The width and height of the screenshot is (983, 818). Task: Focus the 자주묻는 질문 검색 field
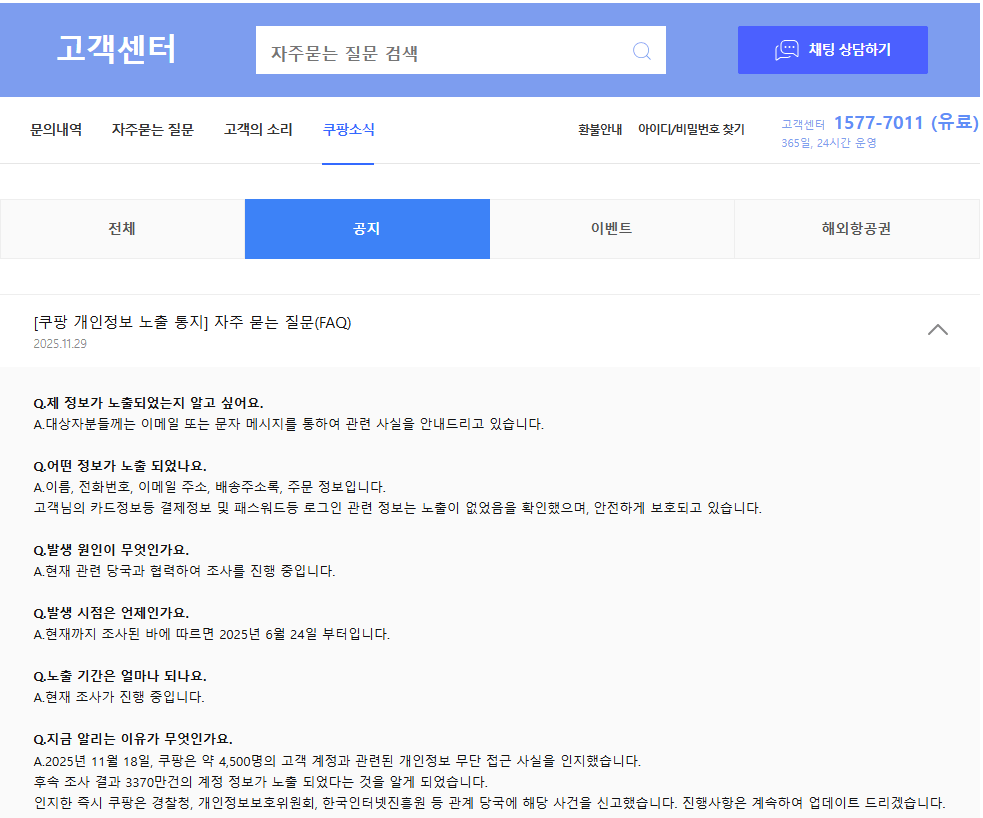[x=440, y=51]
